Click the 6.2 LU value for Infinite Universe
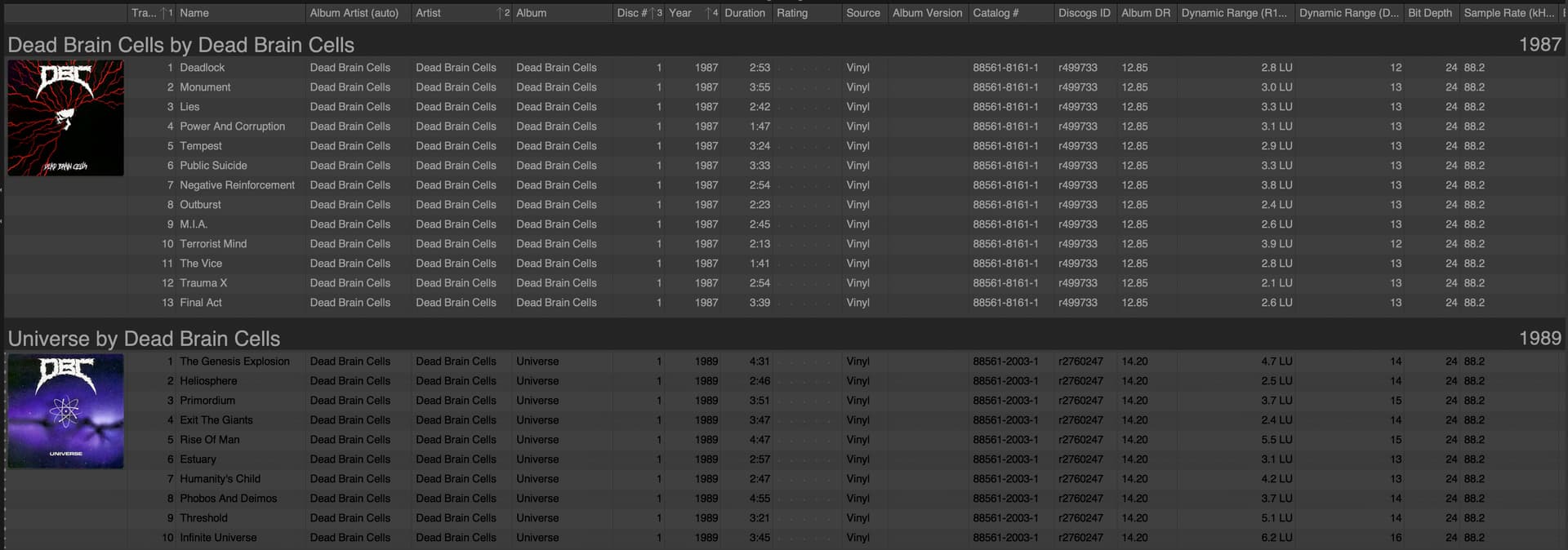 coord(1276,538)
